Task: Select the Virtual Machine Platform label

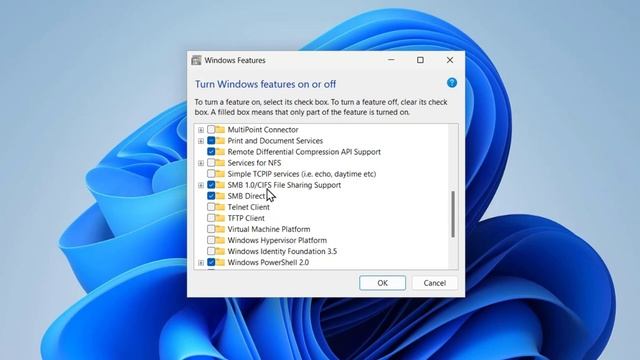Action: point(269,229)
